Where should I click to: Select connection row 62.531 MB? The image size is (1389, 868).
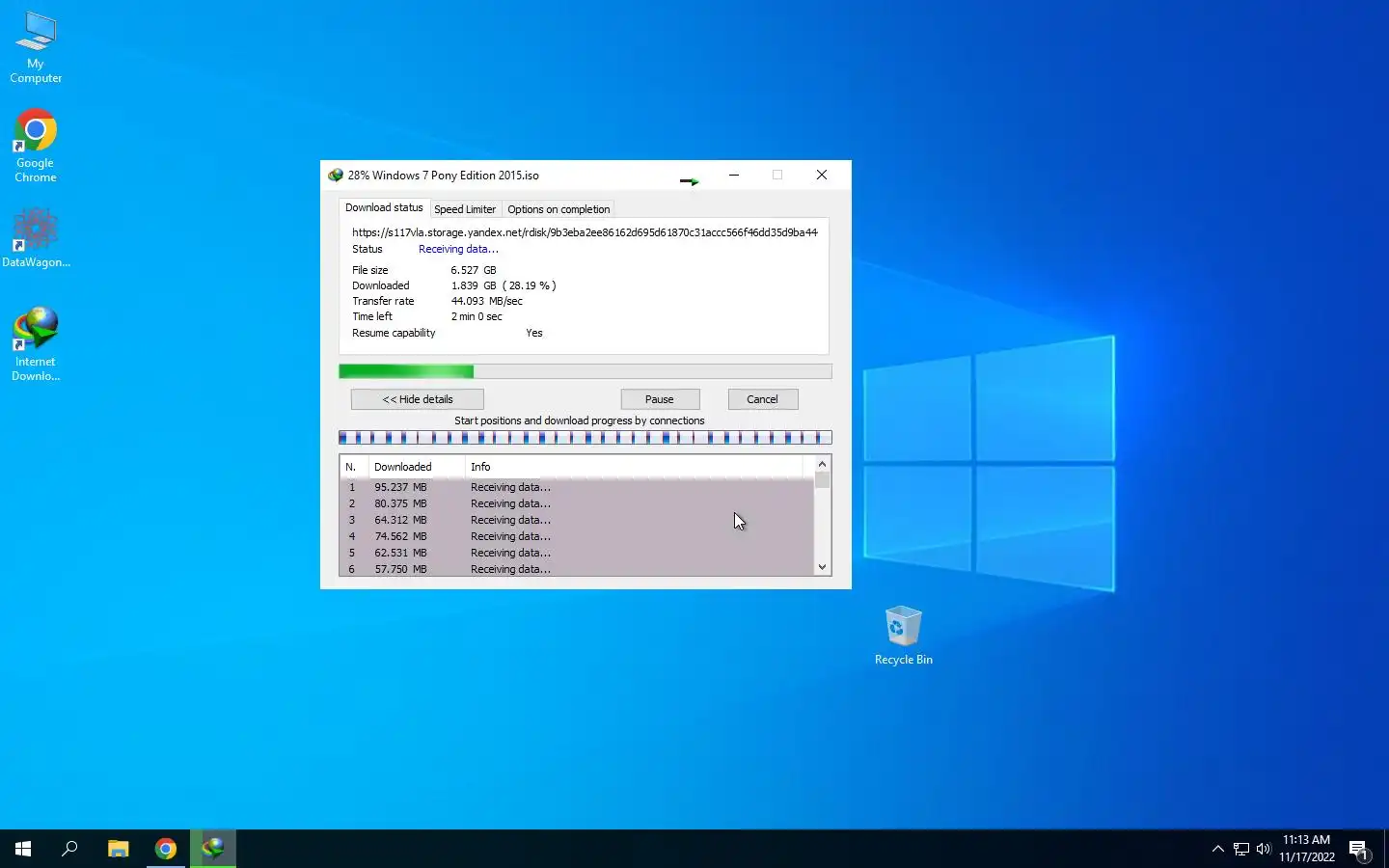click(x=577, y=554)
